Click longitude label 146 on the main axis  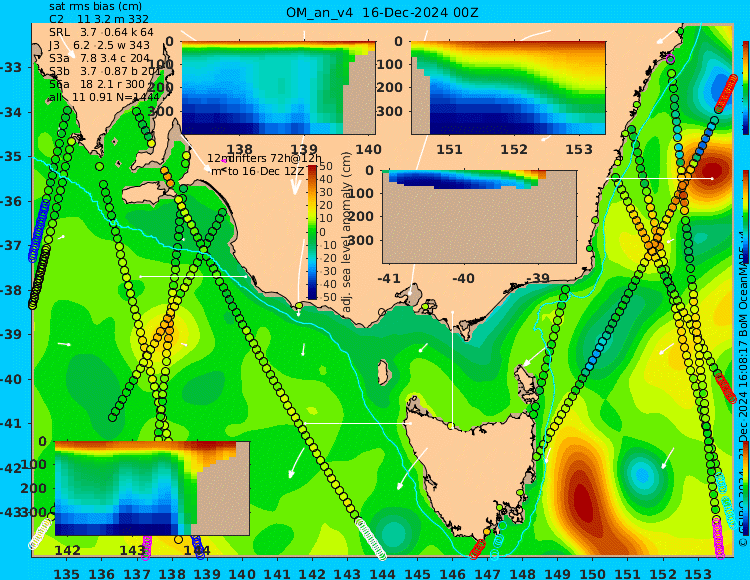pos(452,573)
